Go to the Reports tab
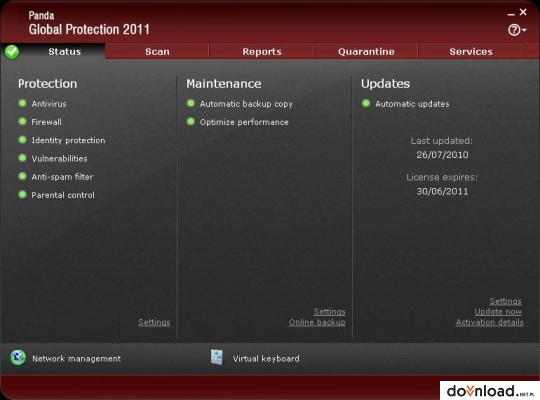 [262, 52]
